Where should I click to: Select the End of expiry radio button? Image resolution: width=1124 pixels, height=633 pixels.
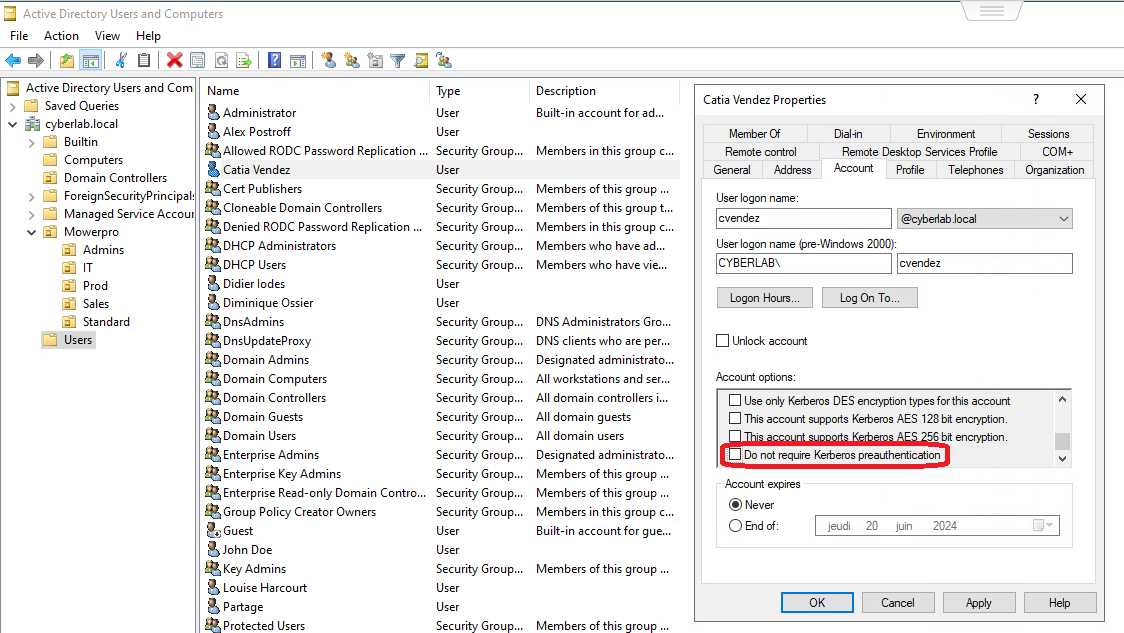tap(736, 525)
